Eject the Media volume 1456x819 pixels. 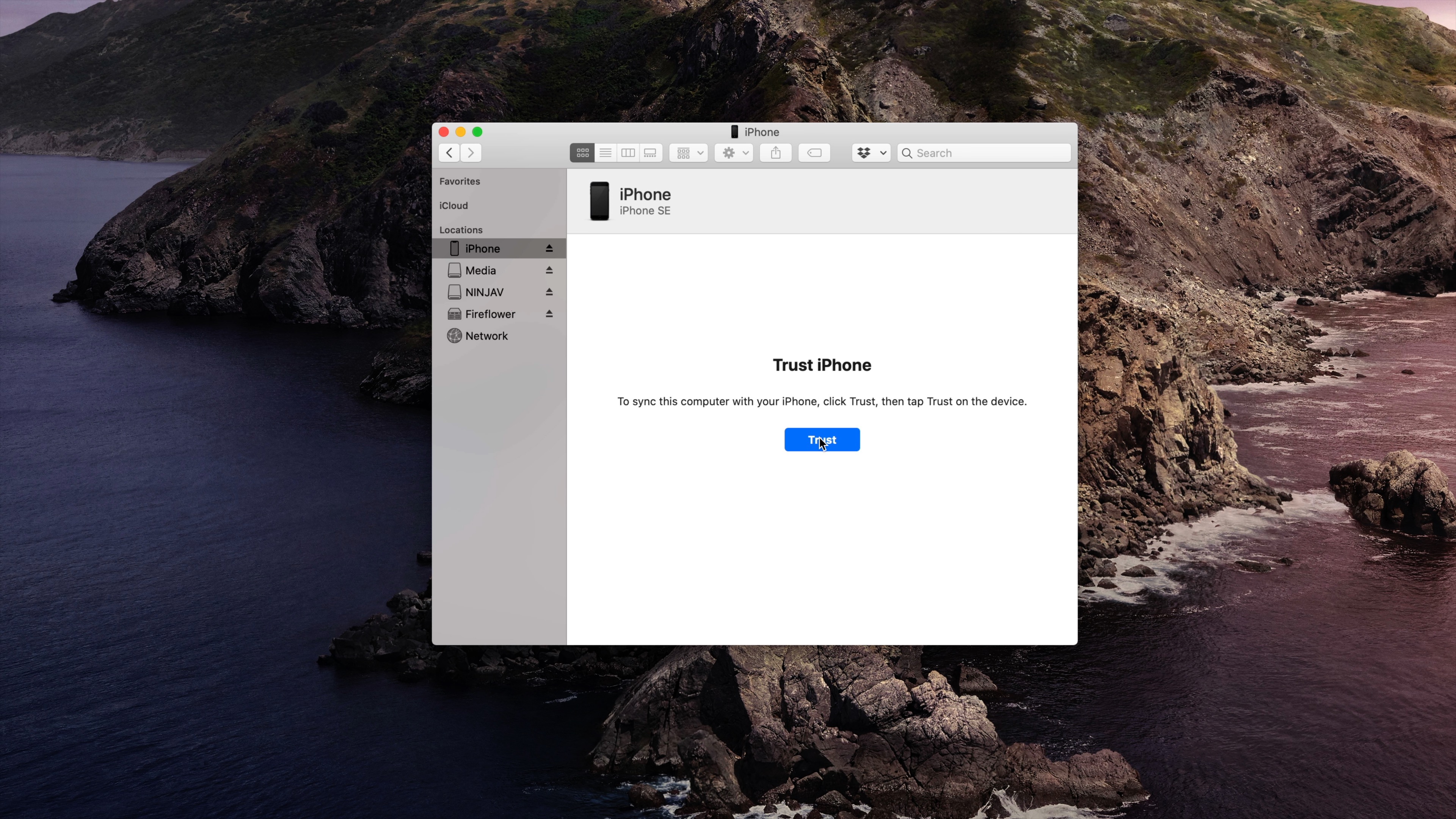click(x=549, y=270)
